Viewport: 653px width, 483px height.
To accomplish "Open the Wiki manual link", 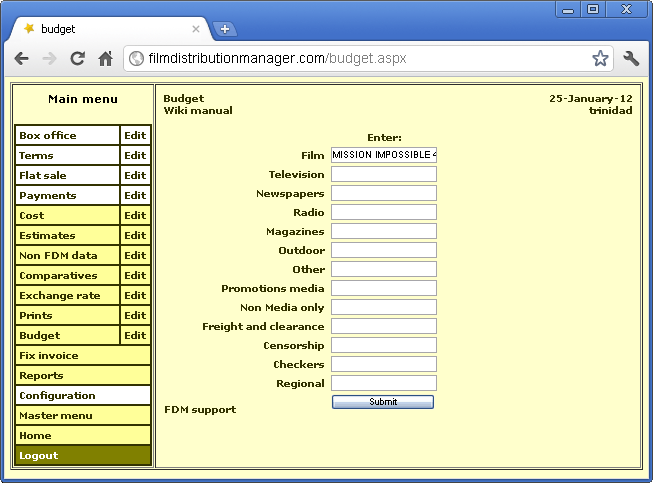I will [x=198, y=111].
